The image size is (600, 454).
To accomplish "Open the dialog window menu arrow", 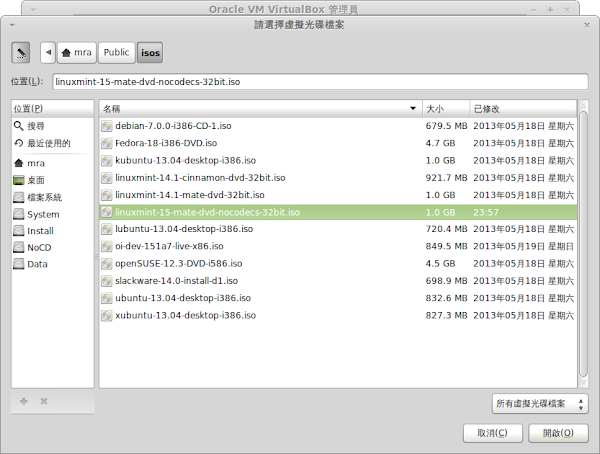I will tap(12, 25).
